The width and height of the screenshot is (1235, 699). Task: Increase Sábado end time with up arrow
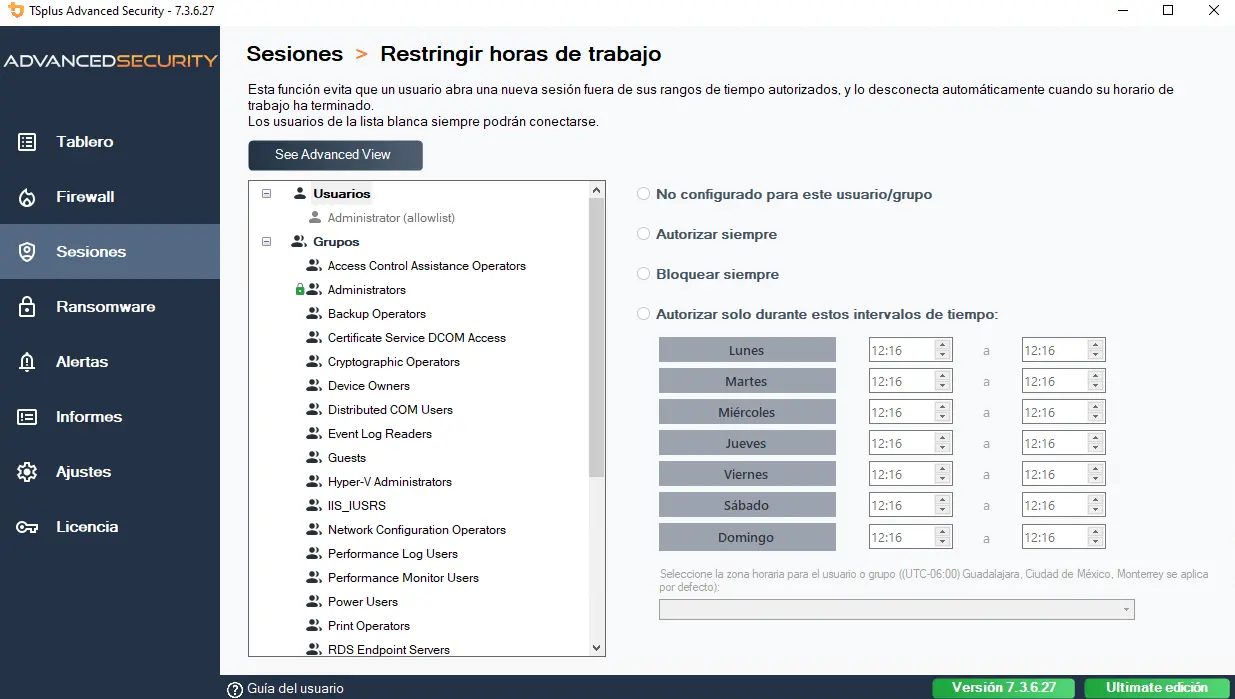click(1096, 500)
